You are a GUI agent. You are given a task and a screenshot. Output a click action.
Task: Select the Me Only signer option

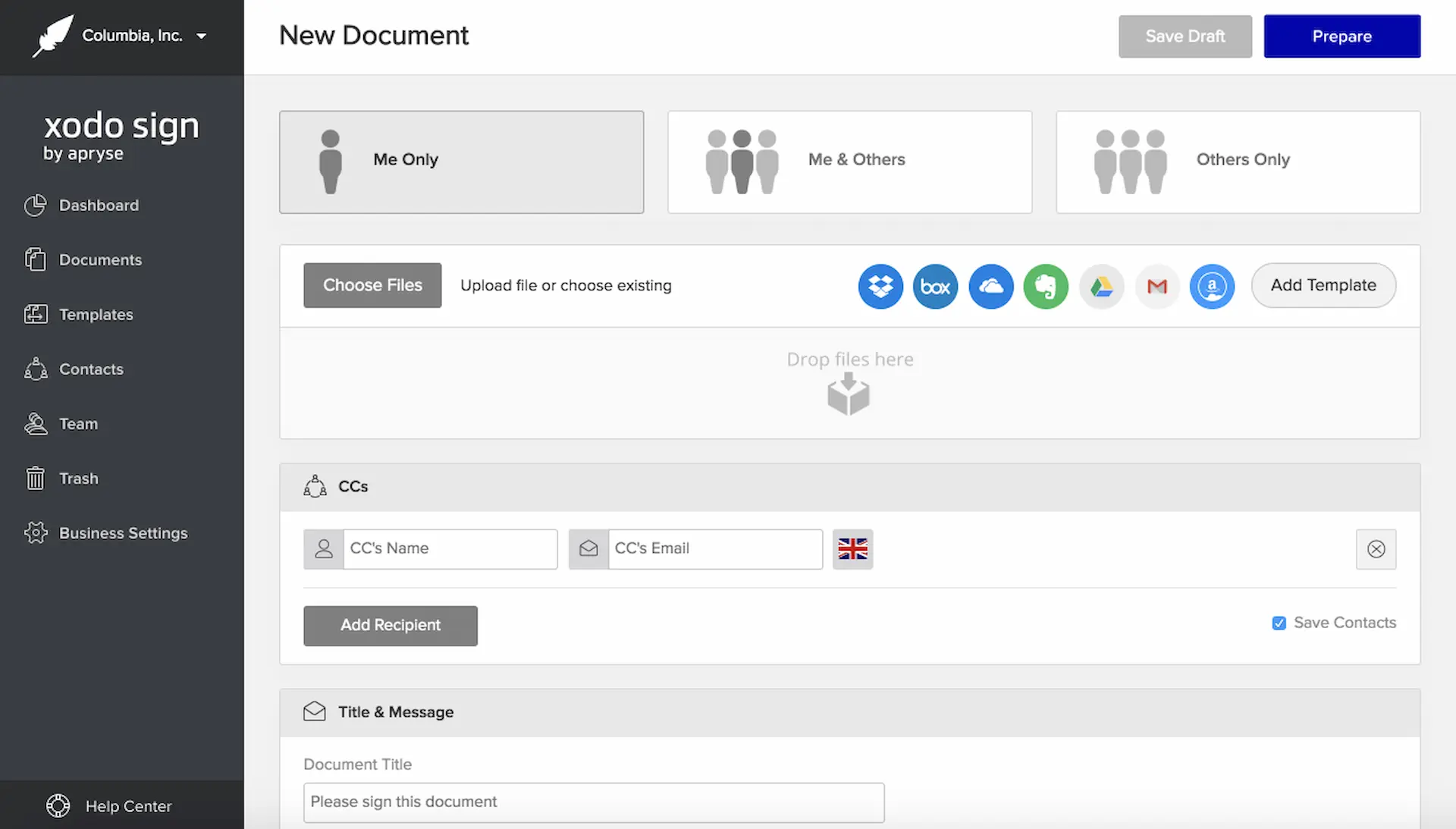[x=461, y=162]
